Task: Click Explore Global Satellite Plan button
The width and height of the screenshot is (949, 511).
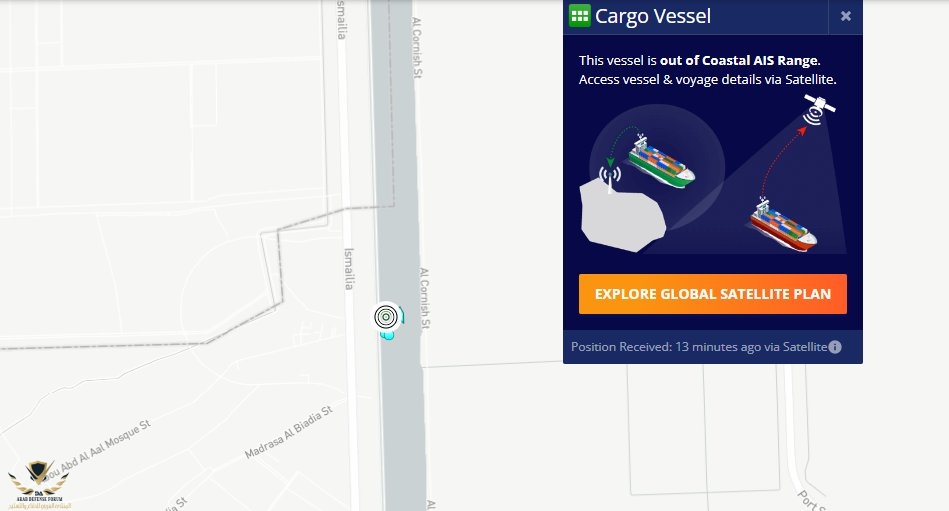Action: [712, 294]
